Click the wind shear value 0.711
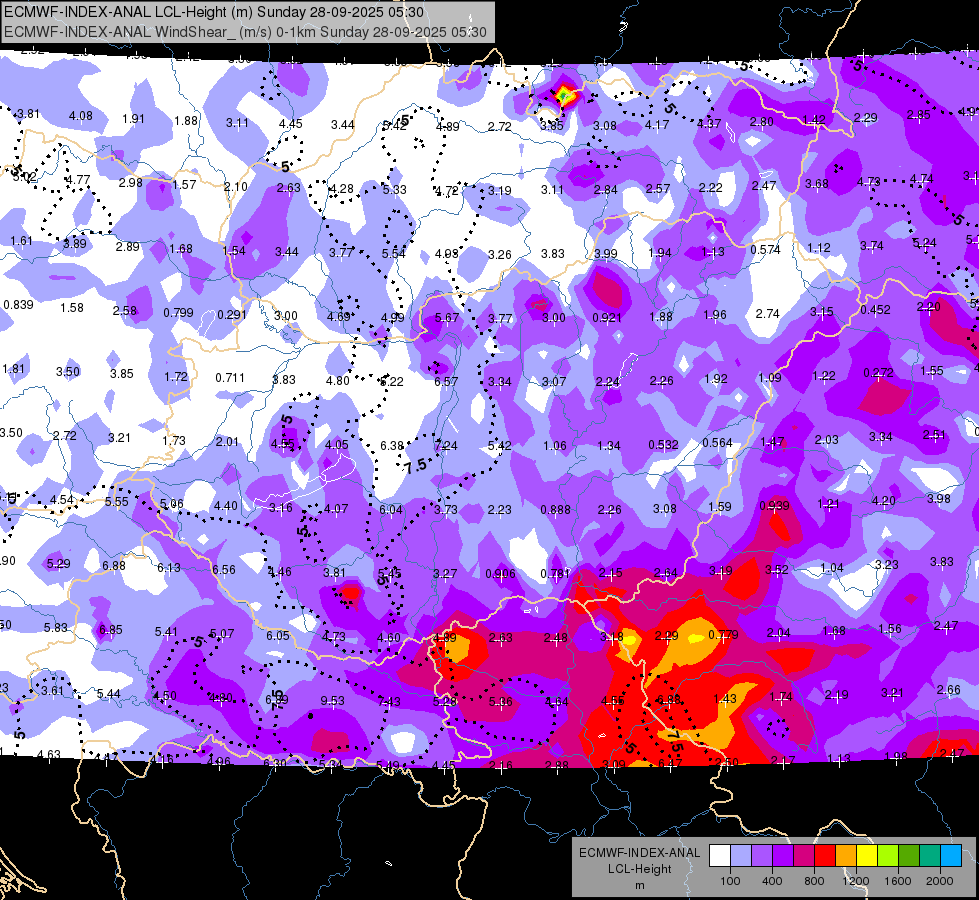 click(230, 377)
